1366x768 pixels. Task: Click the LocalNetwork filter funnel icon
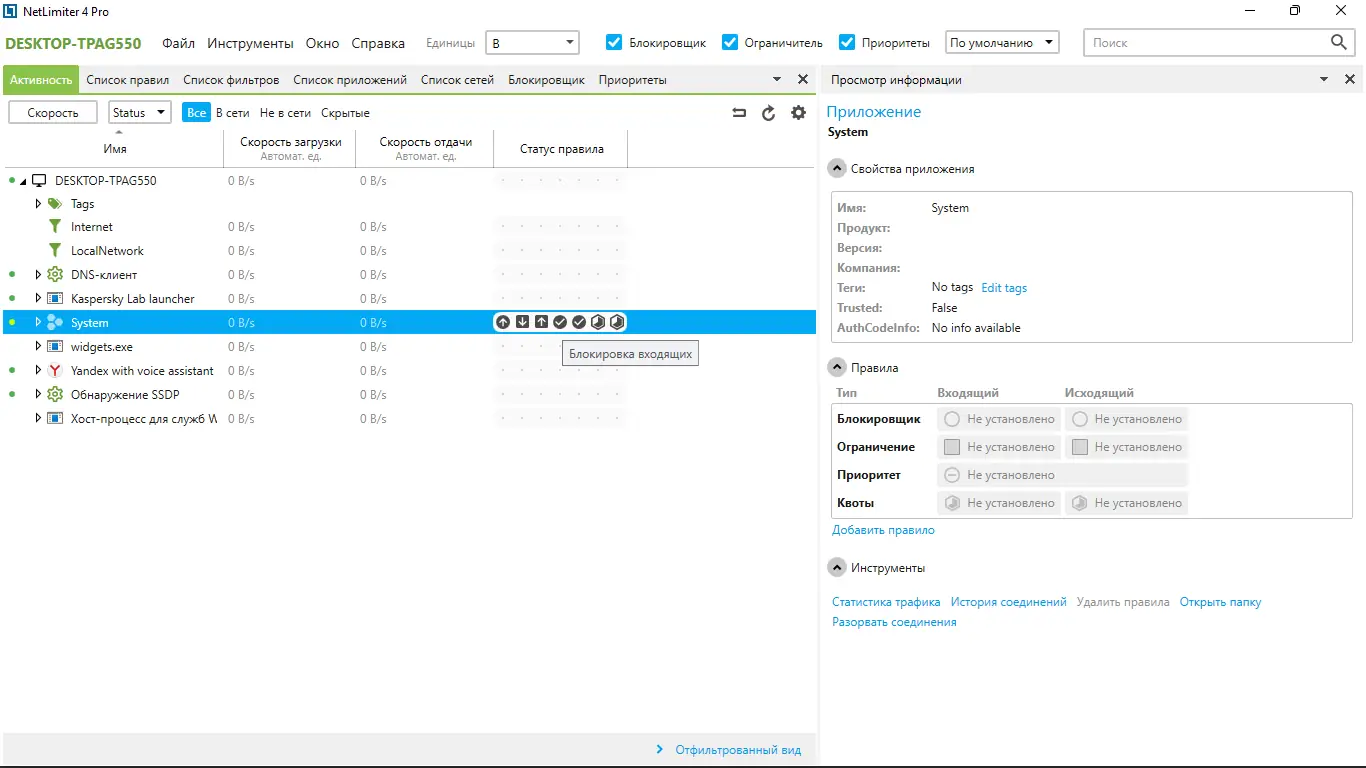tap(55, 251)
